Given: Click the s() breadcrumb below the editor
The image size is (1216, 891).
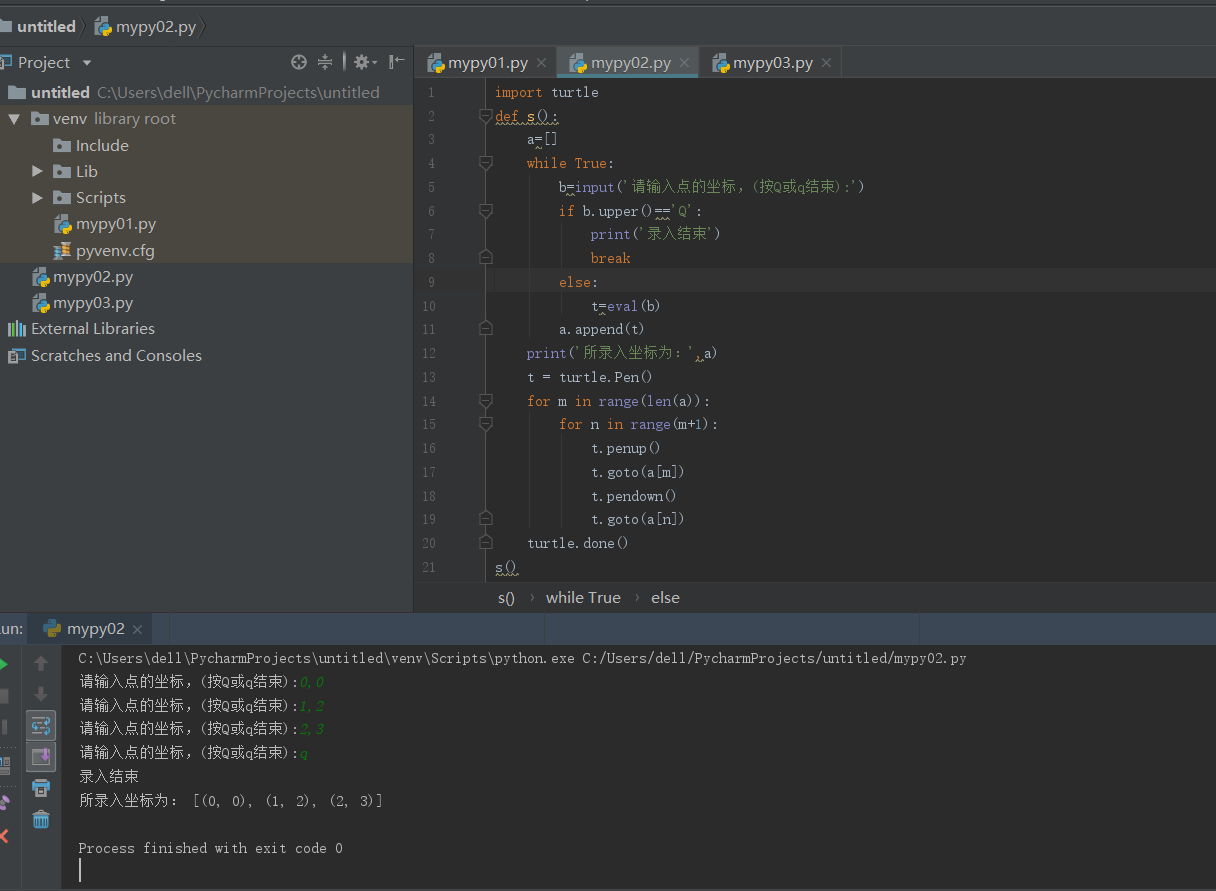Looking at the screenshot, I should click(506, 598).
